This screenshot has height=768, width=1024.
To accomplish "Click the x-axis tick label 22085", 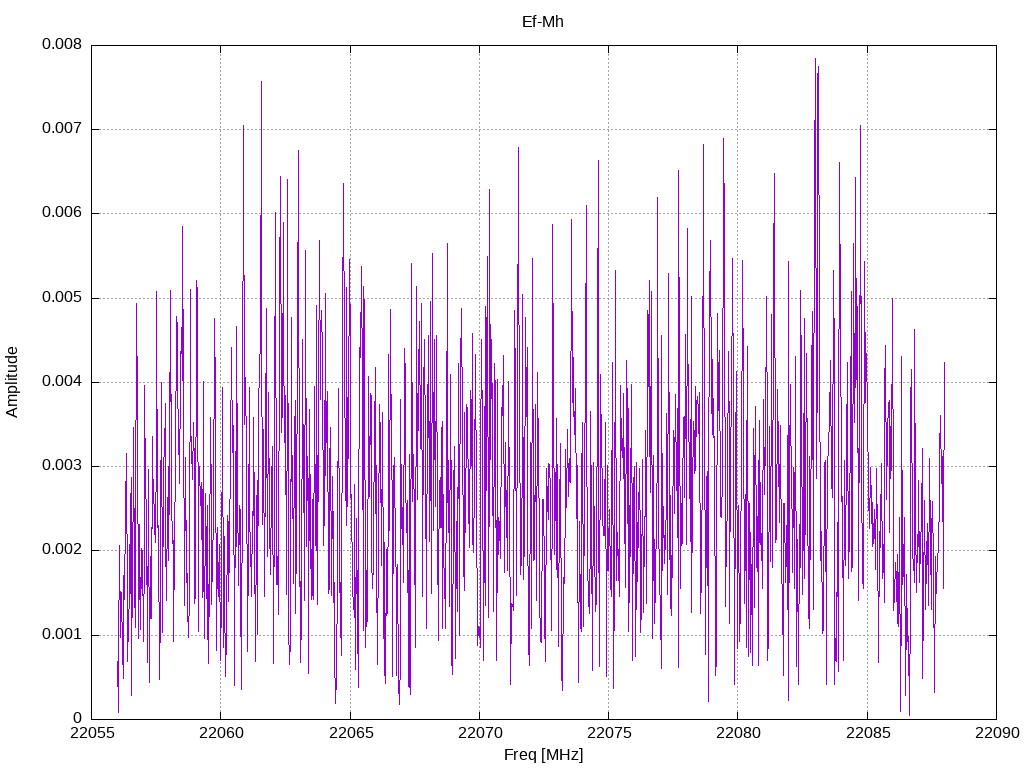I will coord(867,733).
